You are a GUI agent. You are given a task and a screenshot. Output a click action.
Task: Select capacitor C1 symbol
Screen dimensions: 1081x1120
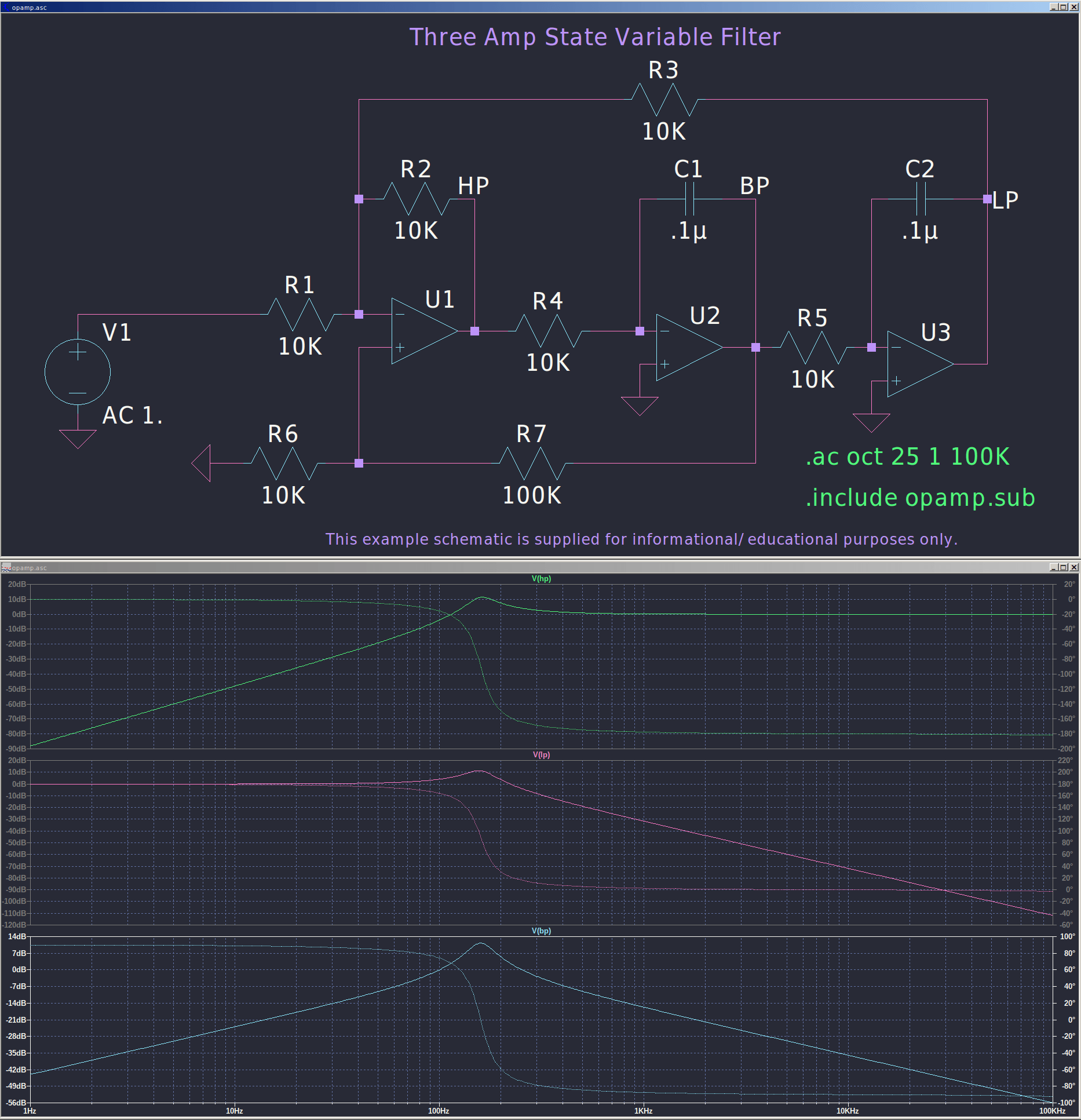[x=689, y=199]
